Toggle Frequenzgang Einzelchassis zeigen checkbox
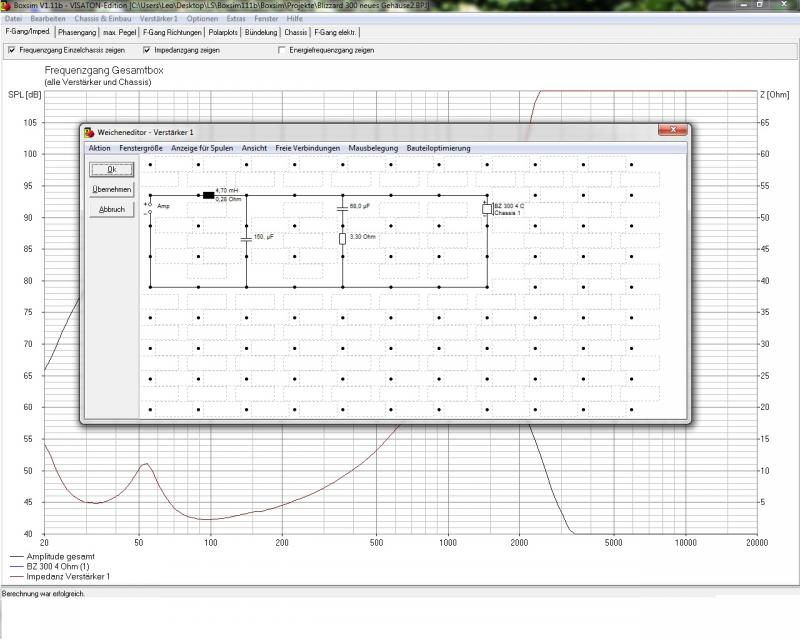 coord(11,50)
